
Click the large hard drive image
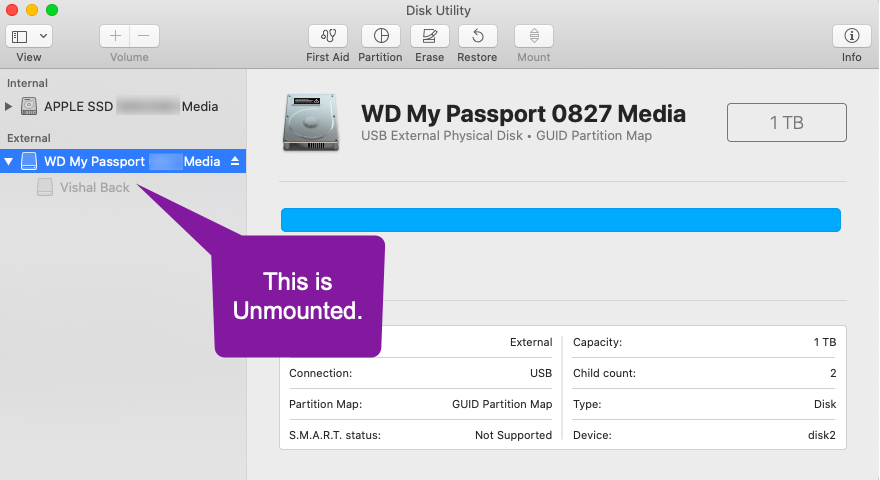(x=311, y=122)
